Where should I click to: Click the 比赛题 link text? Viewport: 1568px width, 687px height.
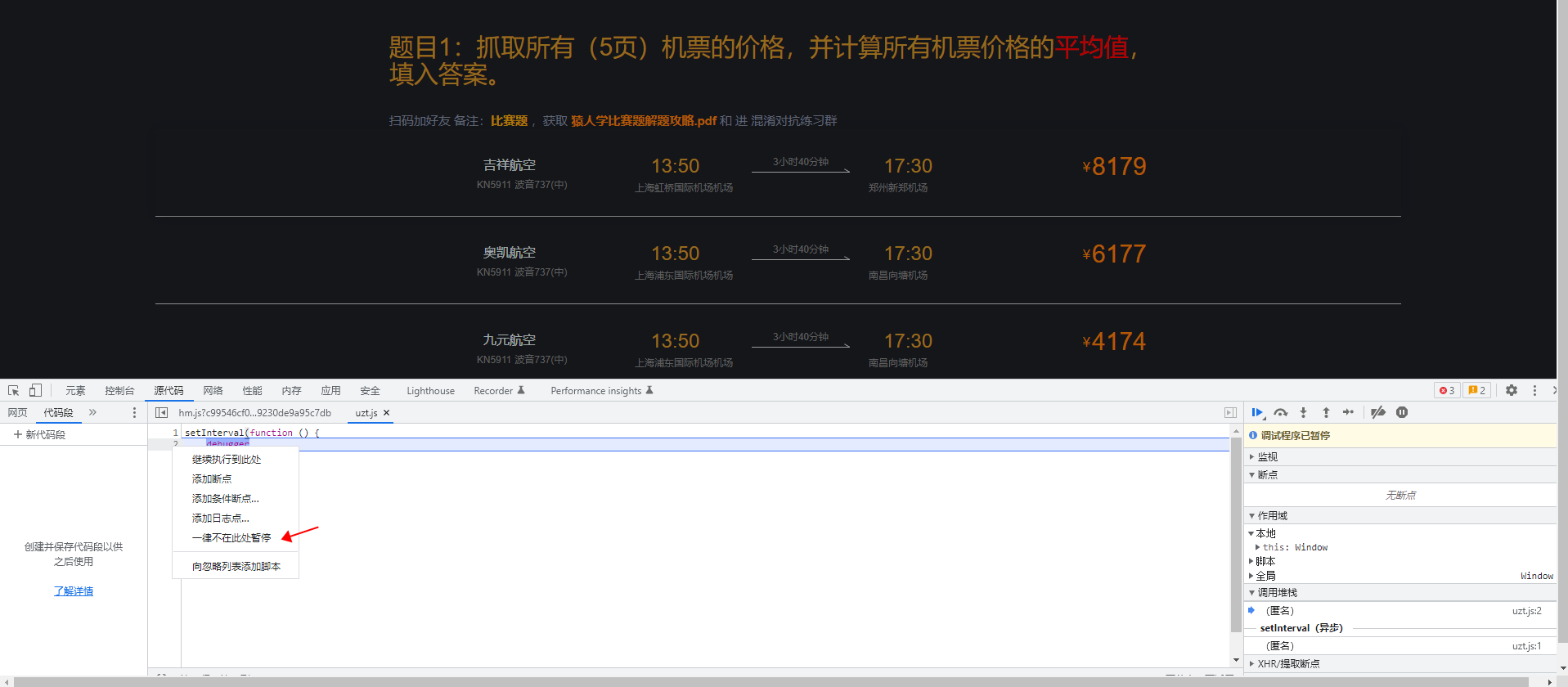click(509, 121)
